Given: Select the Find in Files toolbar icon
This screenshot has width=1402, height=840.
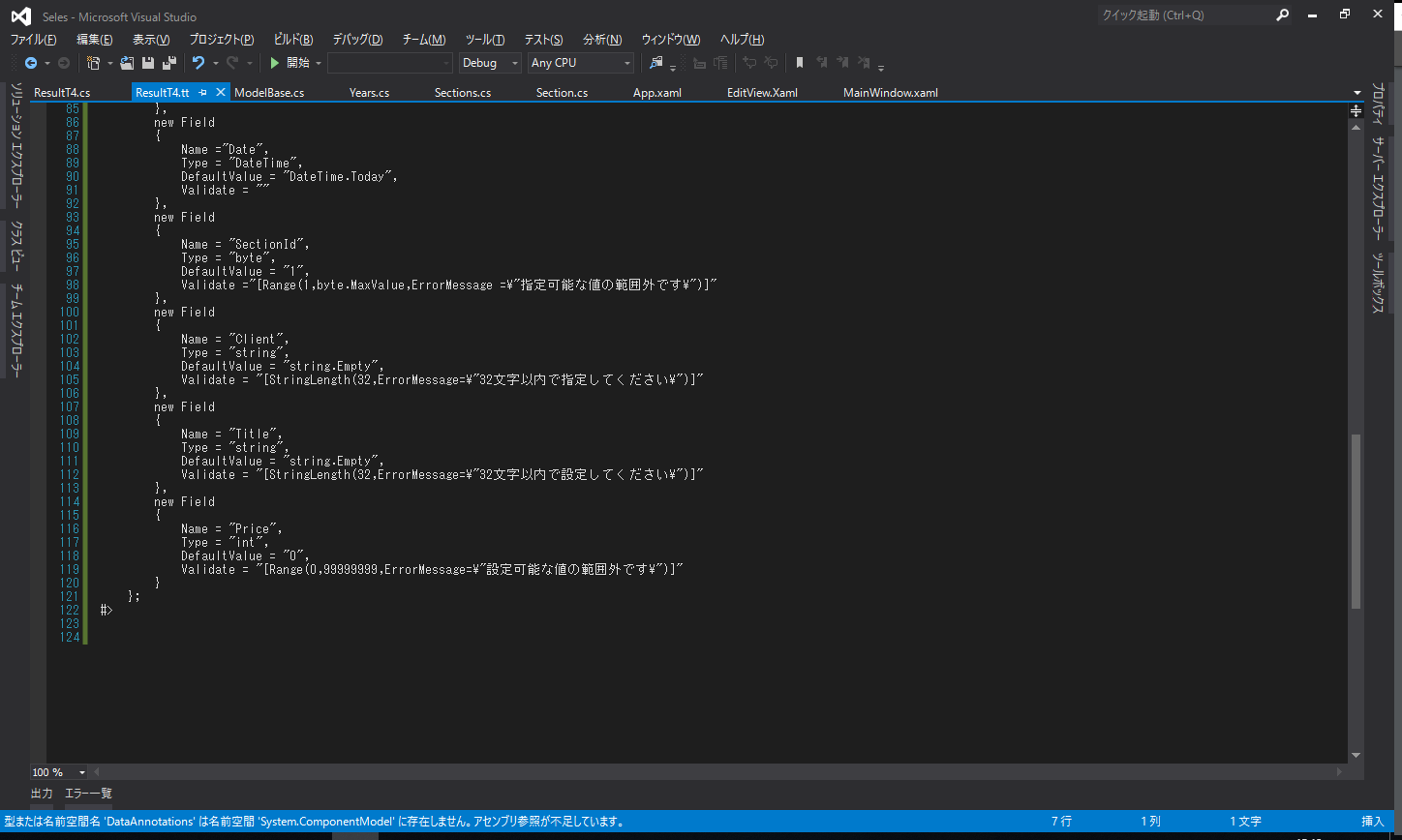Looking at the screenshot, I should [655, 62].
